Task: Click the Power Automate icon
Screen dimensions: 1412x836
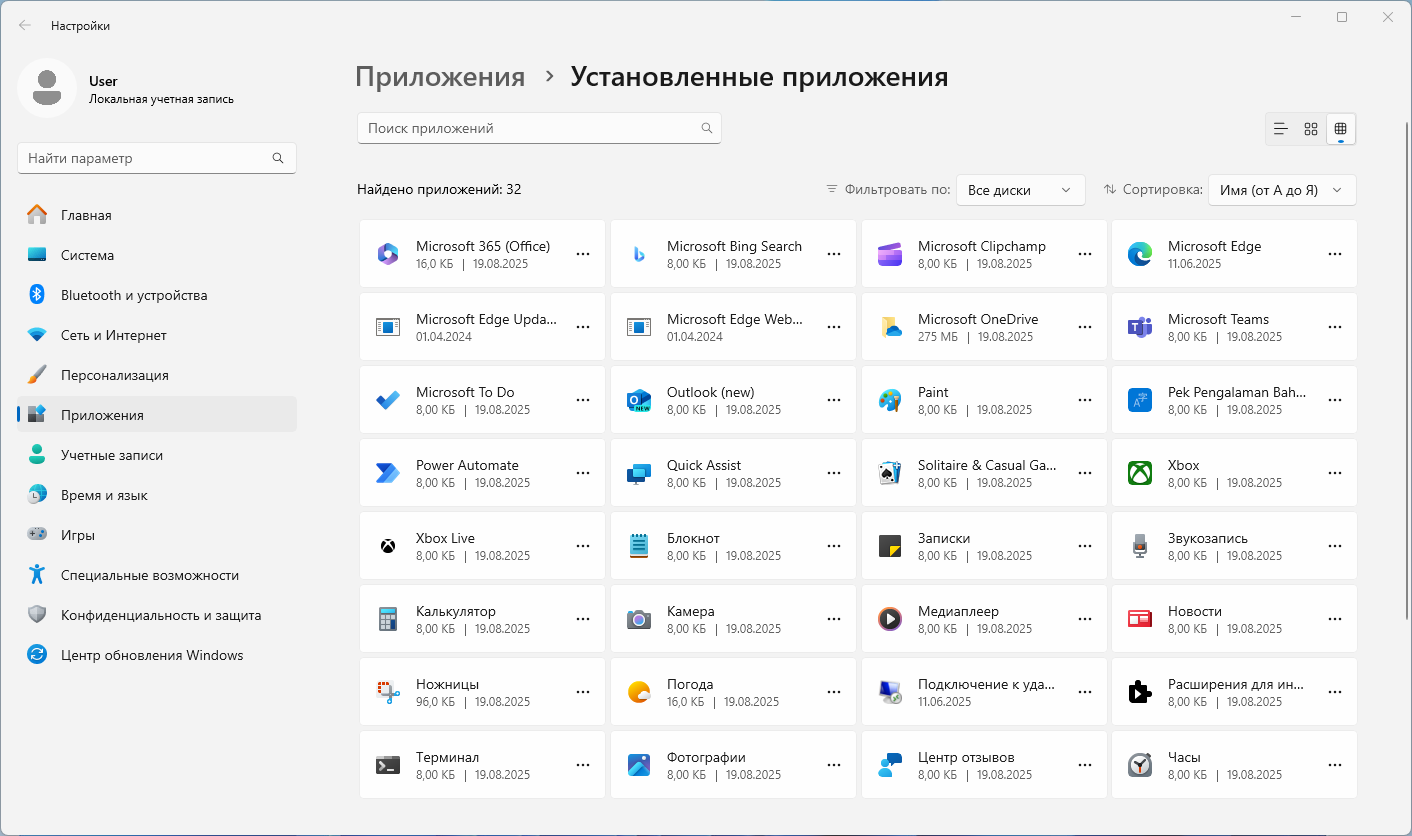Action: (x=387, y=473)
